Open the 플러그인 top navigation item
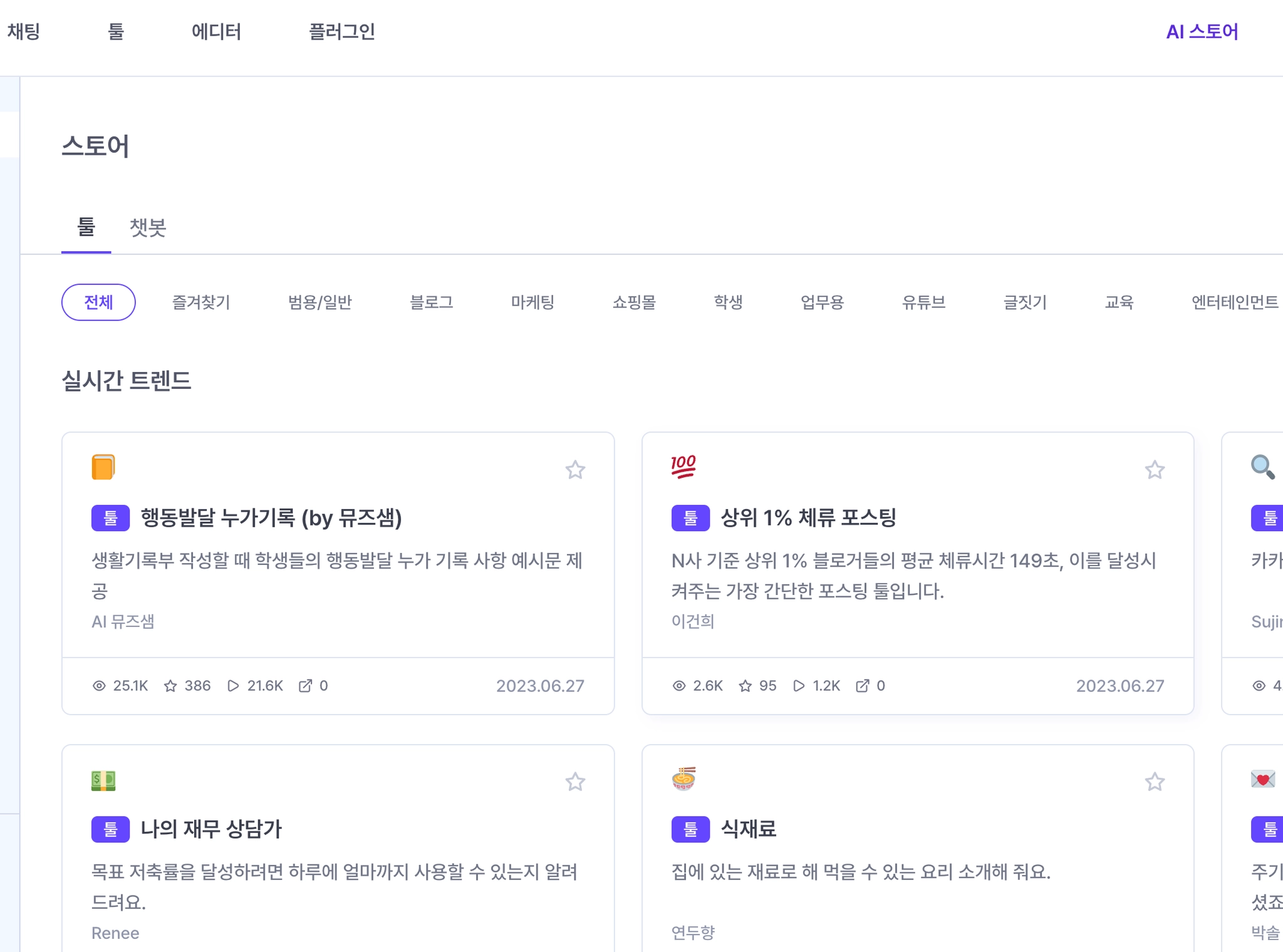 point(342,32)
